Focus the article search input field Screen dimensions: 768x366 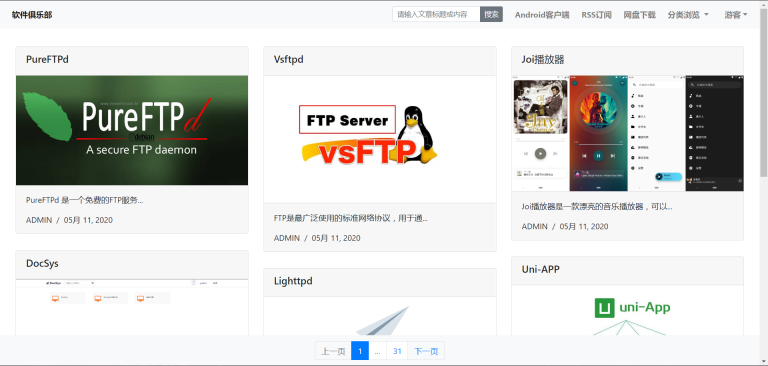click(x=436, y=14)
